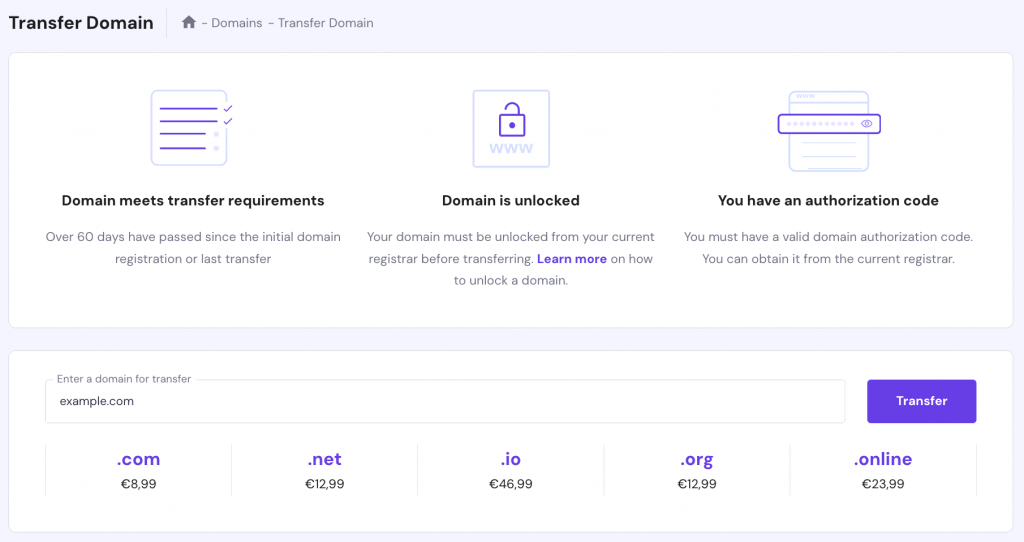This screenshot has width=1024, height=542.
Task: Open Domains in the breadcrumb
Action: (x=236, y=23)
